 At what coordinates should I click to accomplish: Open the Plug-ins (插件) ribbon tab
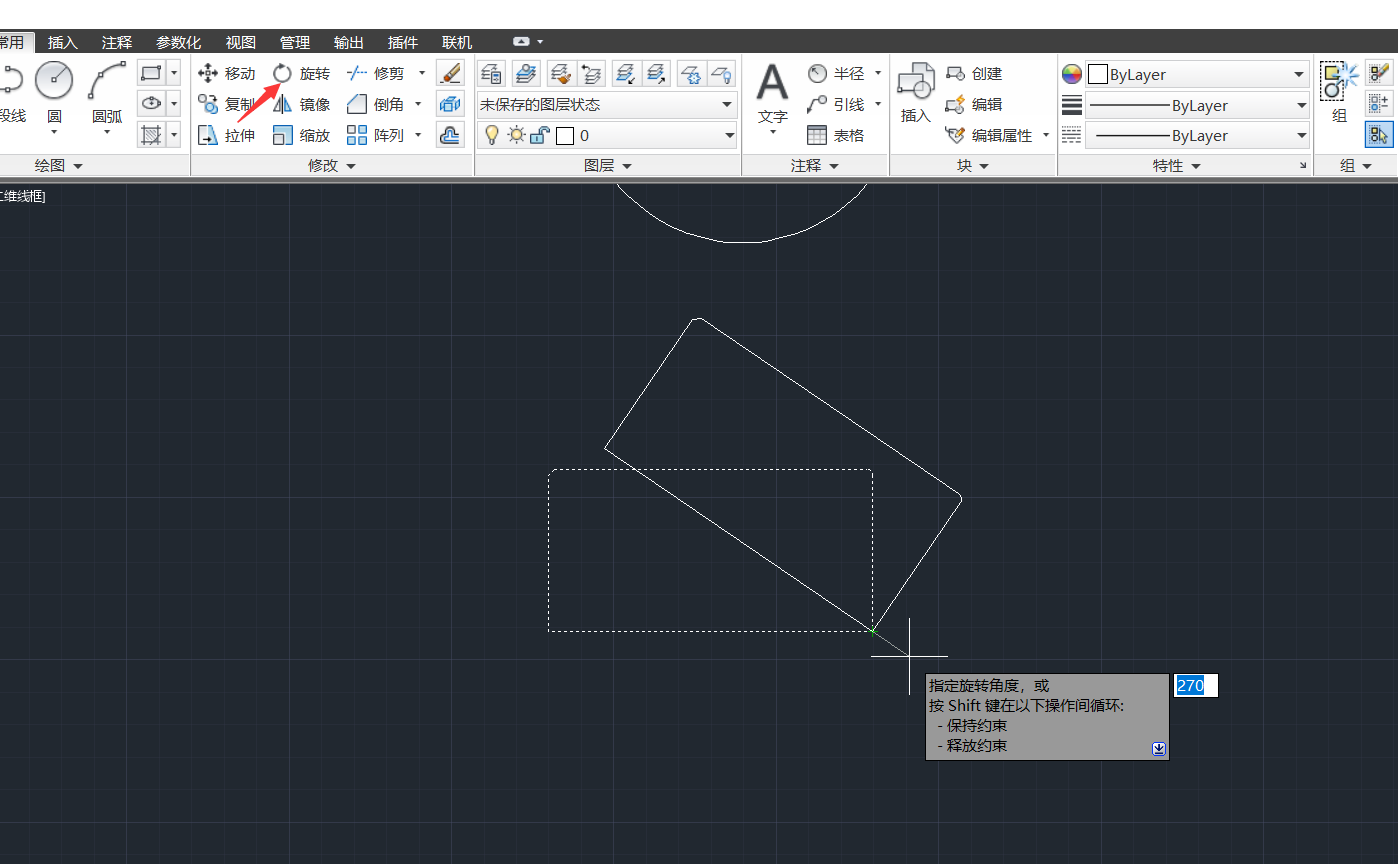[x=403, y=42]
